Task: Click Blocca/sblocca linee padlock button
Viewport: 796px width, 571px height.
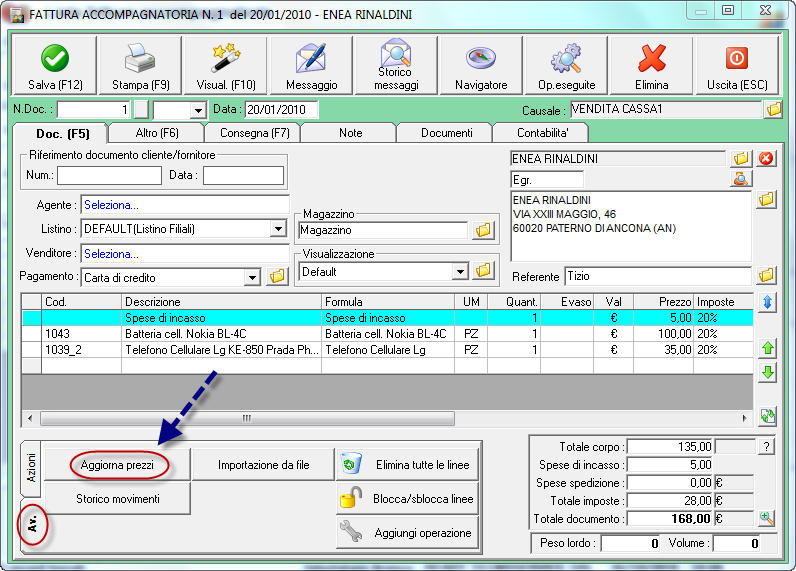Action: (406, 498)
